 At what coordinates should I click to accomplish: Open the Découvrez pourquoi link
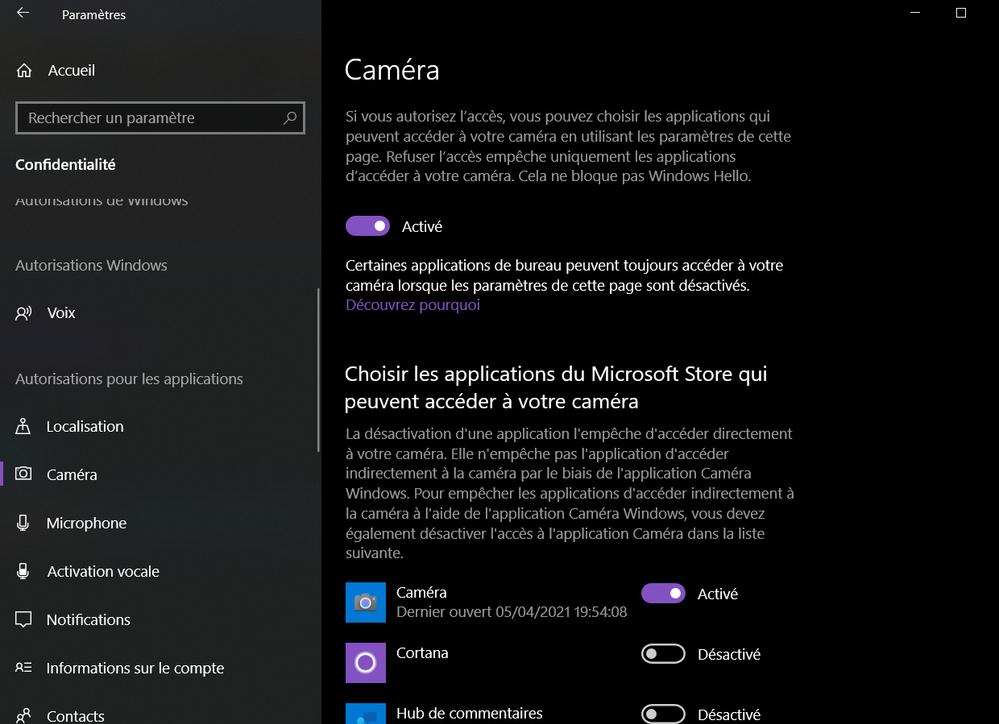tap(412, 305)
